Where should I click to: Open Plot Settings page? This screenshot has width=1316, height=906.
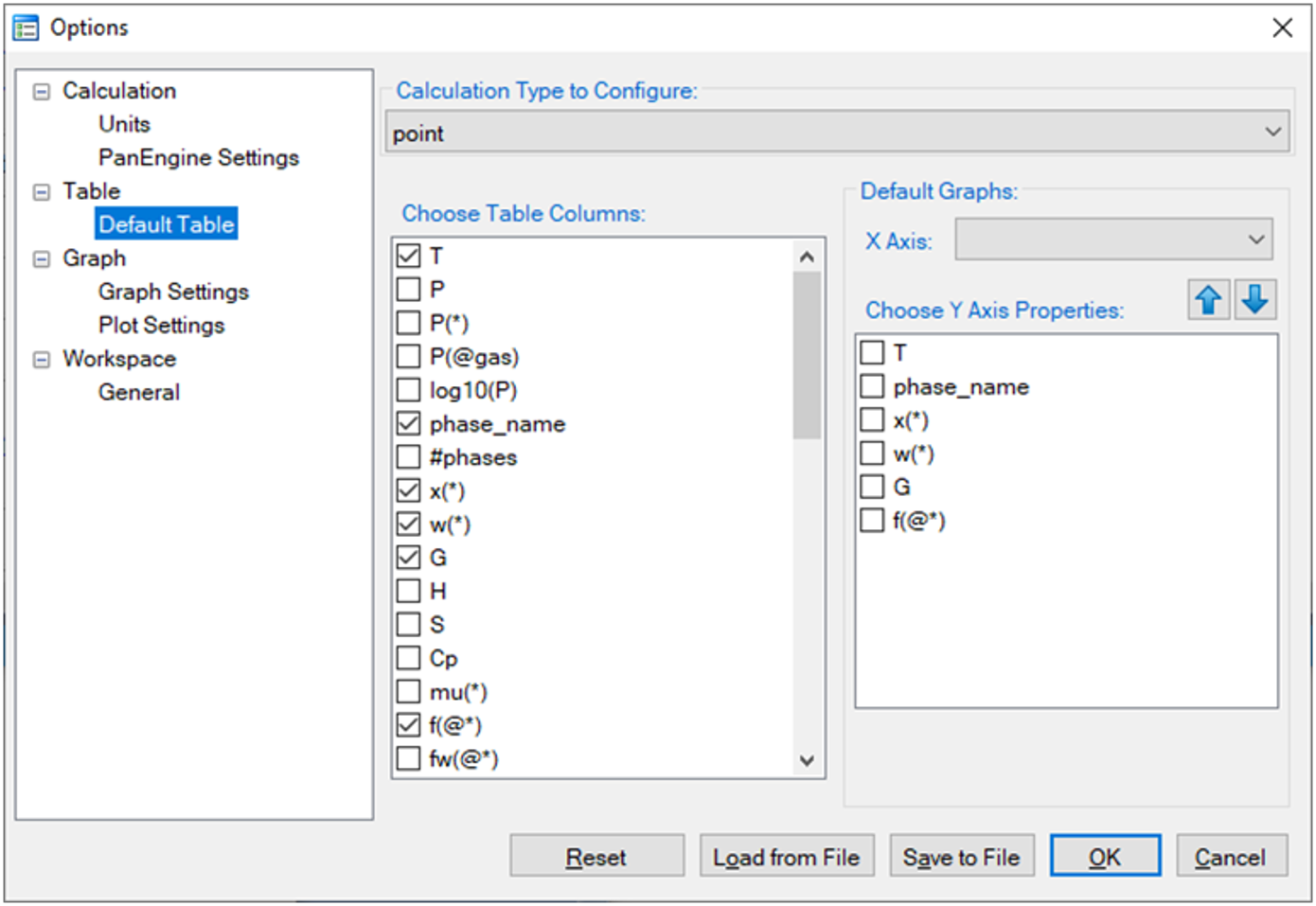click(x=161, y=326)
